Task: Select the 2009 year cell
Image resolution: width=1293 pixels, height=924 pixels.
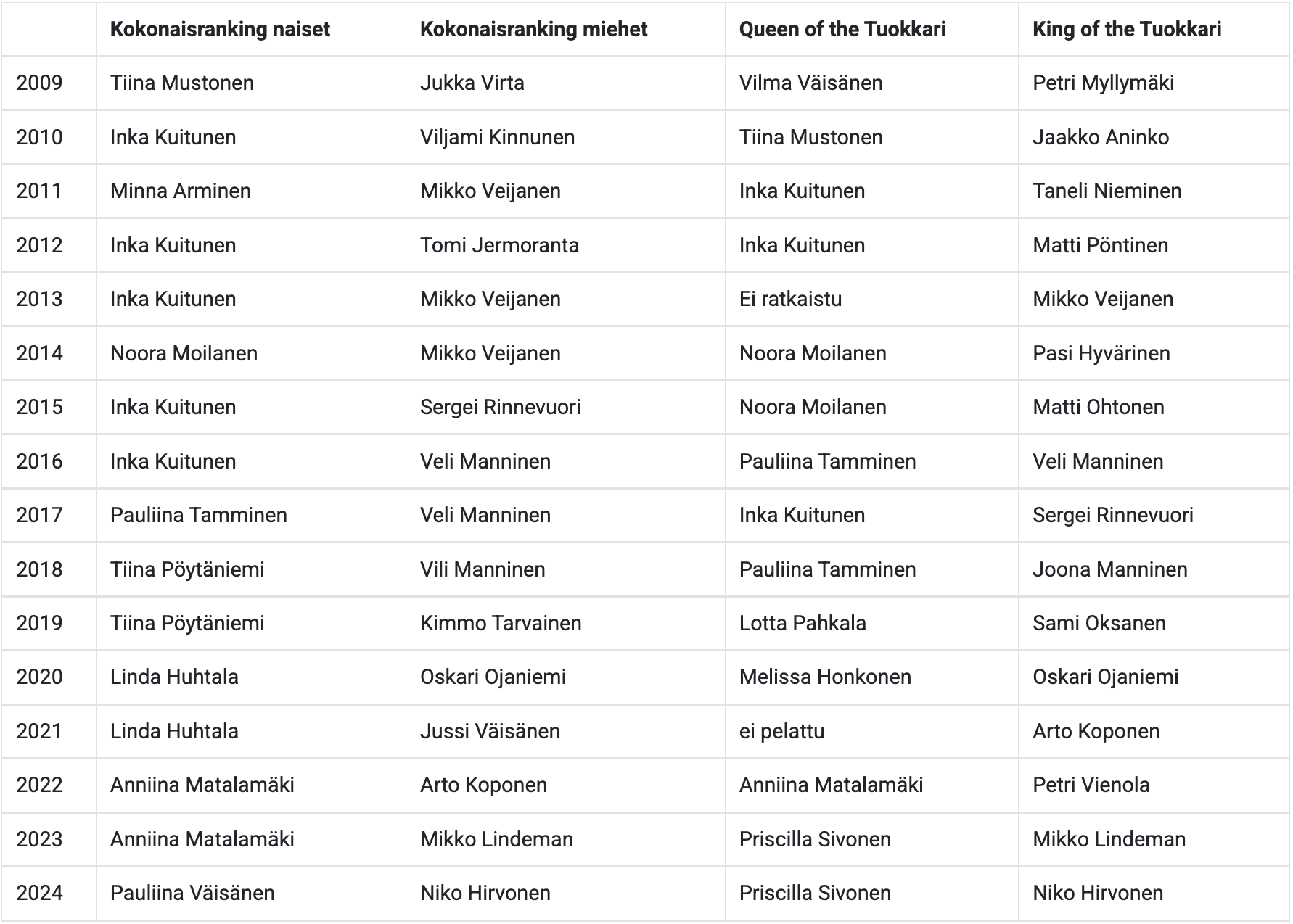Action: pos(40,83)
